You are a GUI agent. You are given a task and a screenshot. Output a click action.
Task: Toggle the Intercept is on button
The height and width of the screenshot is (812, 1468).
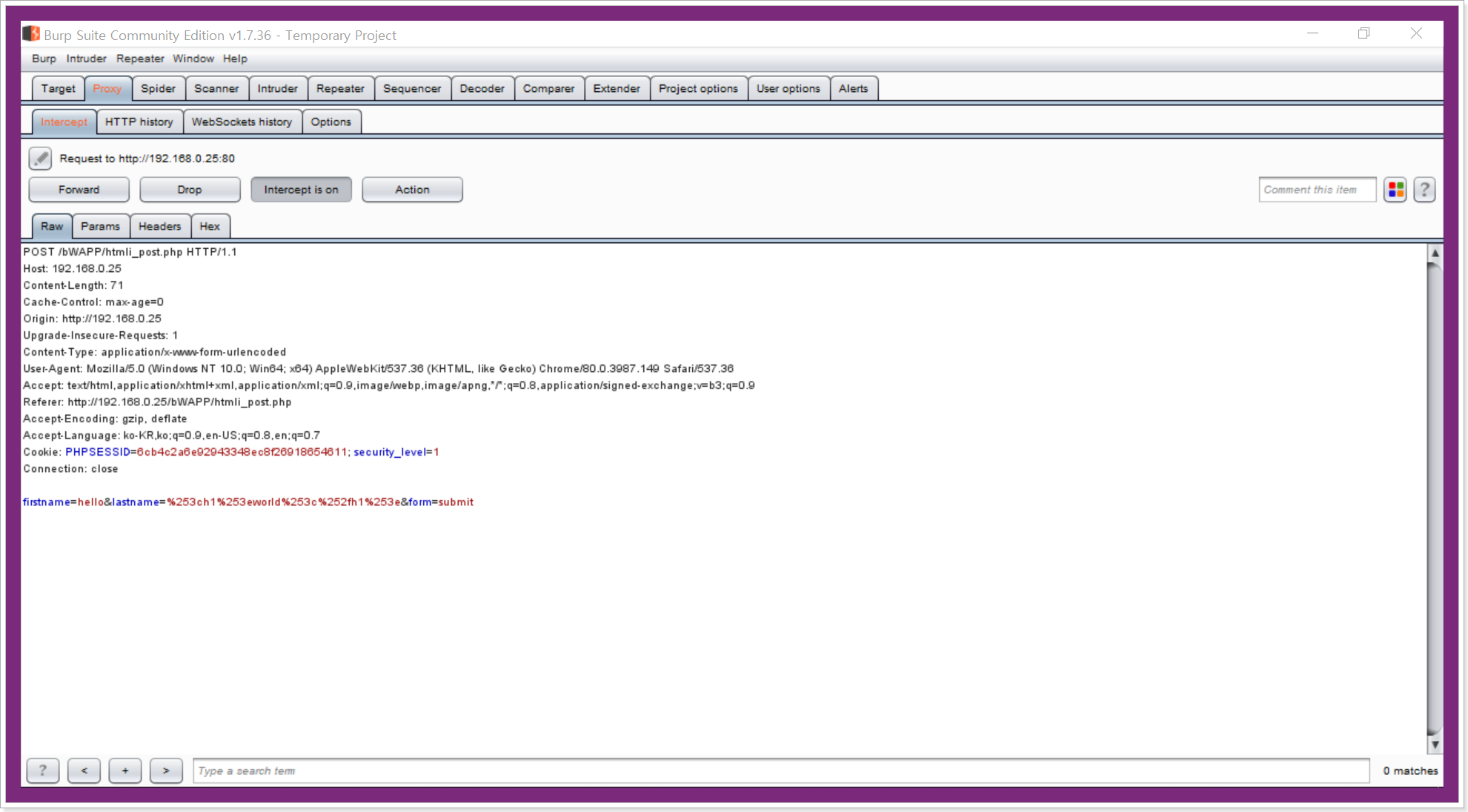pos(301,190)
